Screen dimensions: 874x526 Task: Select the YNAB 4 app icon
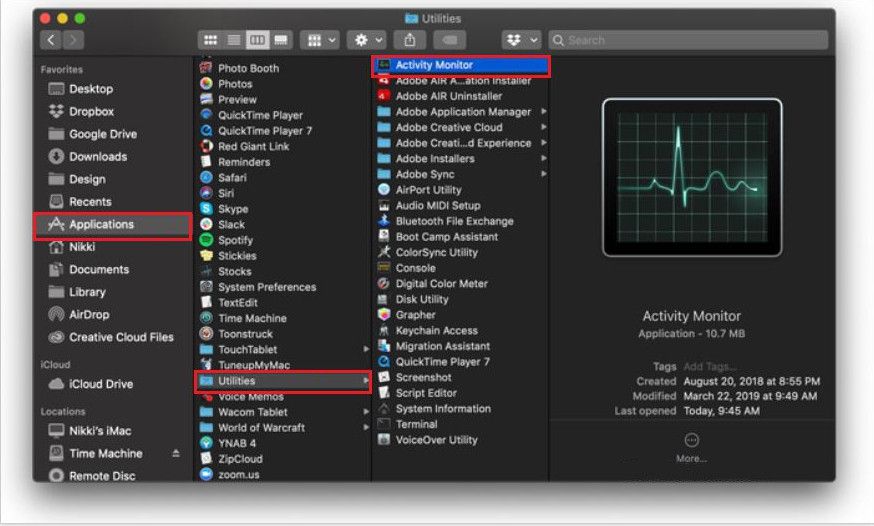206,443
